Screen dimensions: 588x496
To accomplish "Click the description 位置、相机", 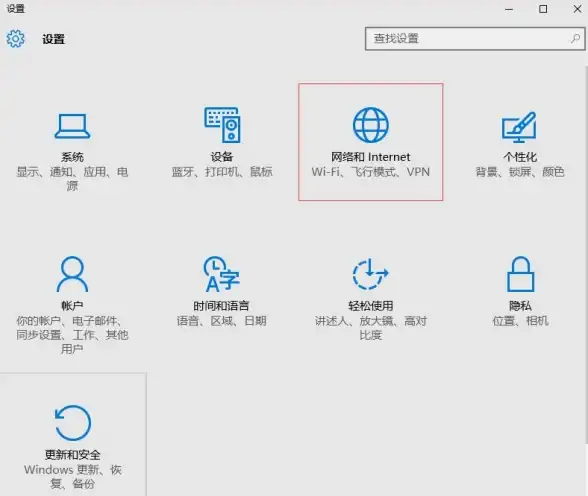I will (x=520, y=321).
